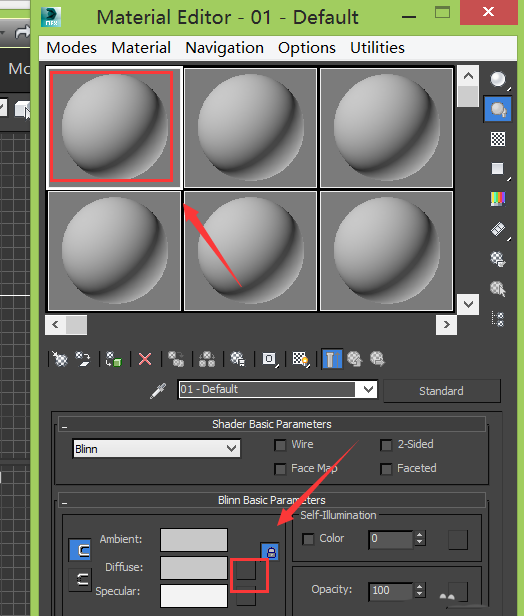Open the Modes menu
This screenshot has height=616, width=524.
point(71,48)
